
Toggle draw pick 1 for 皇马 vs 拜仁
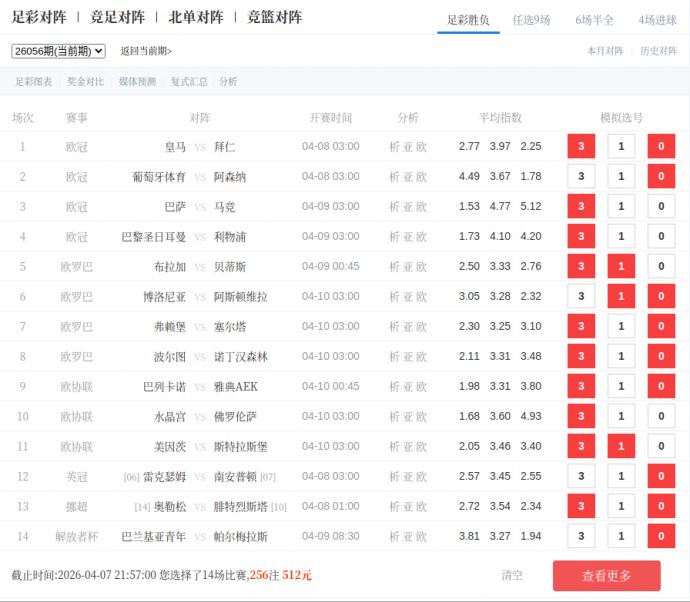click(621, 147)
